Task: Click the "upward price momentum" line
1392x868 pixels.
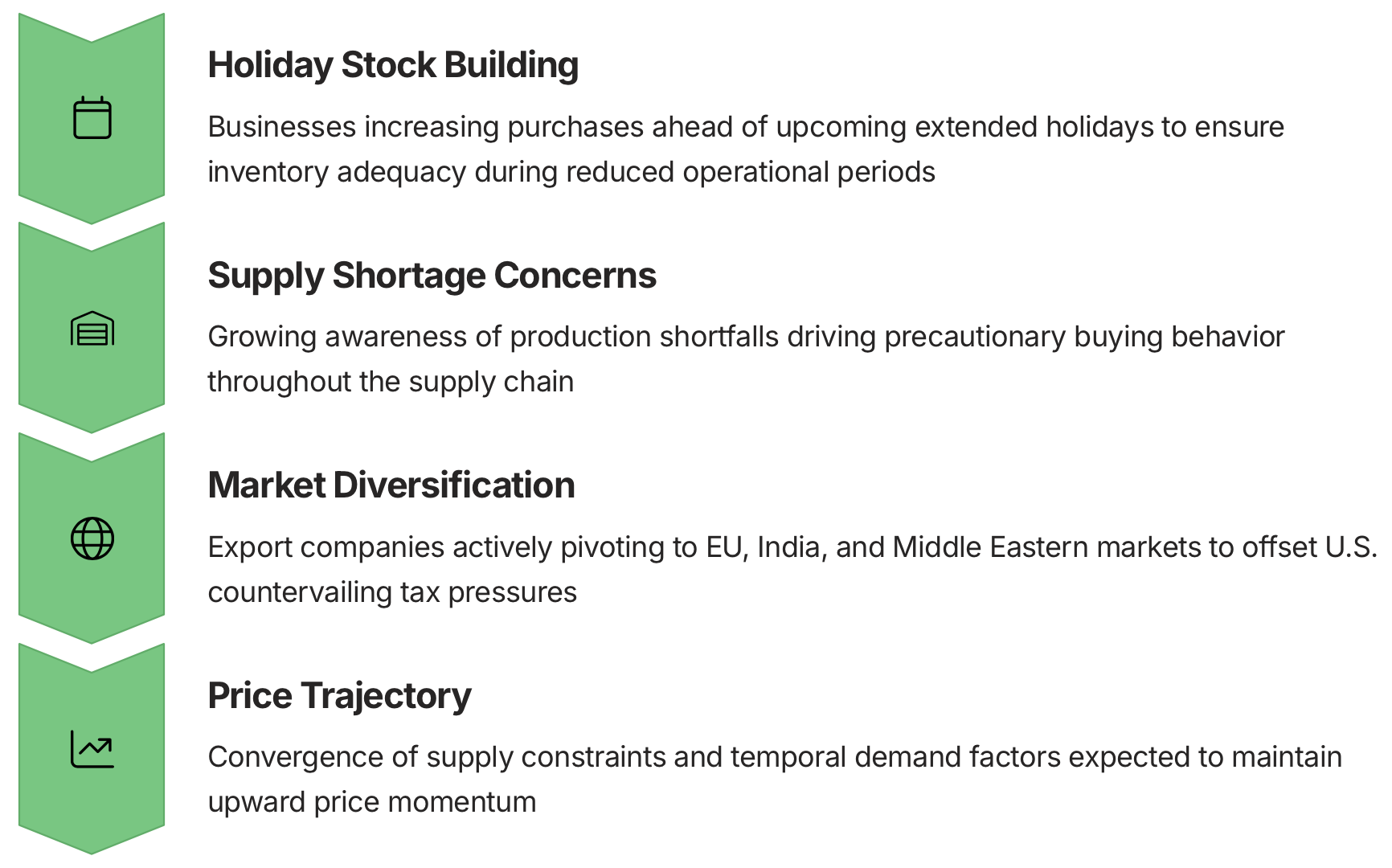Action: point(371,802)
